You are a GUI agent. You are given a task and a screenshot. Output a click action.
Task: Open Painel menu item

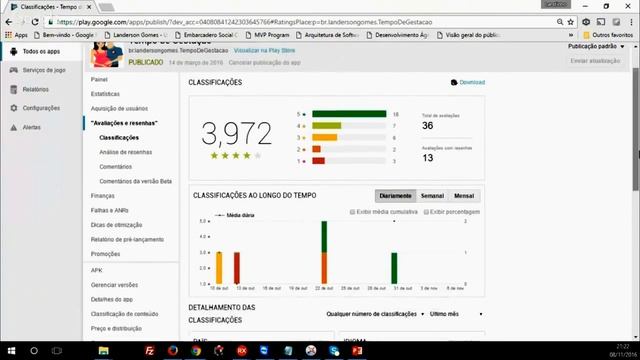99,80
